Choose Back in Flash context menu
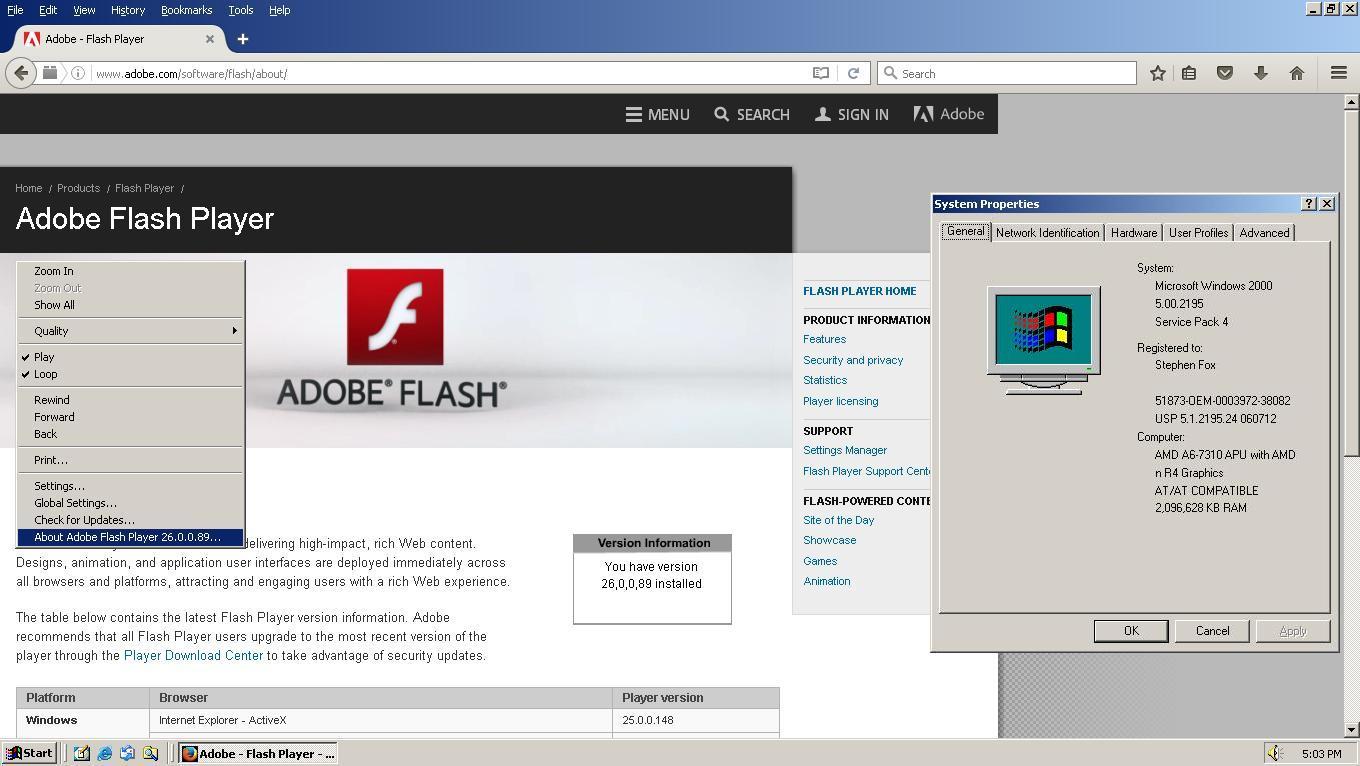The height and width of the screenshot is (766, 1360). pos(130,434)
